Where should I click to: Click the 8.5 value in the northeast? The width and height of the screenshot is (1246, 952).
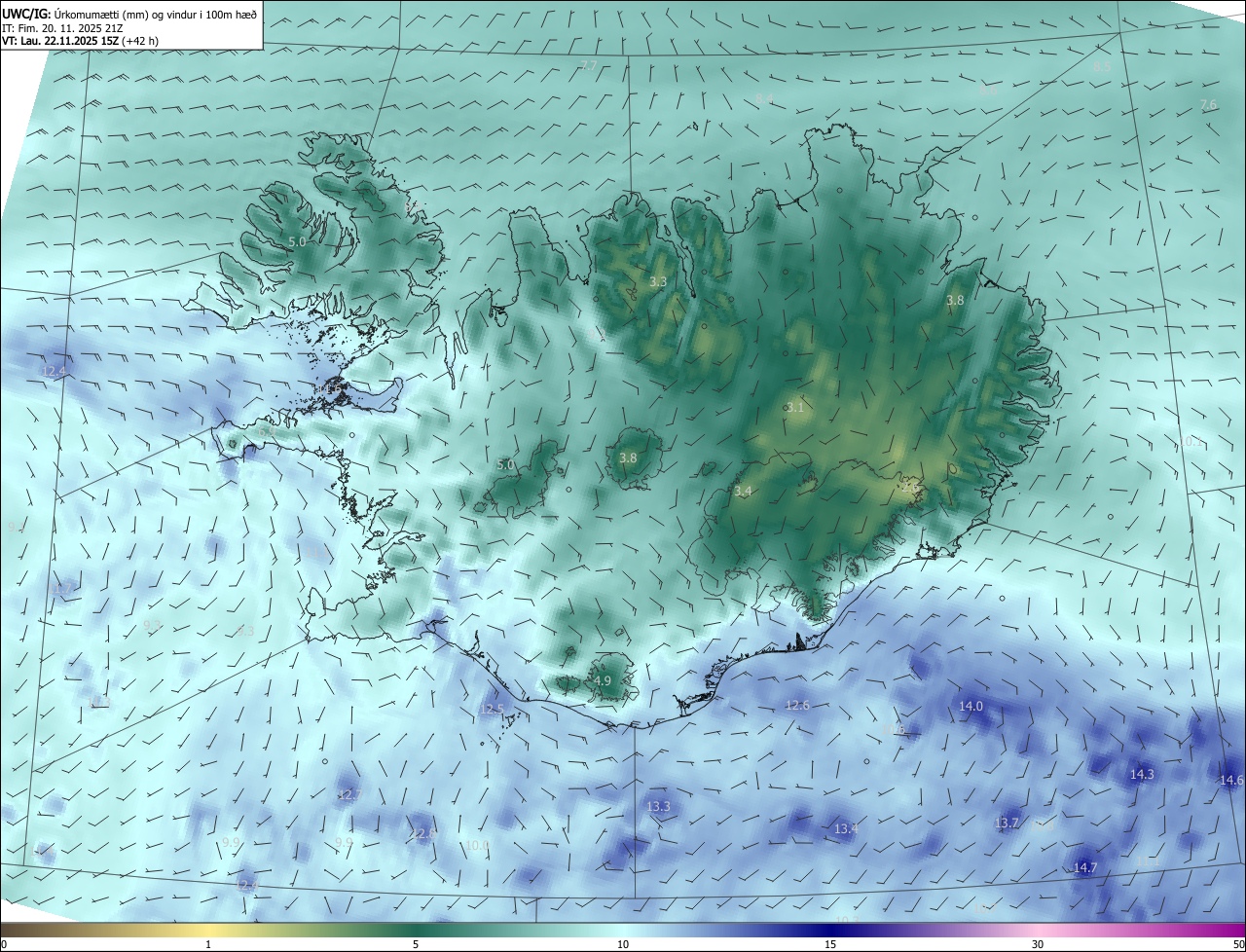click(1101, 67)
